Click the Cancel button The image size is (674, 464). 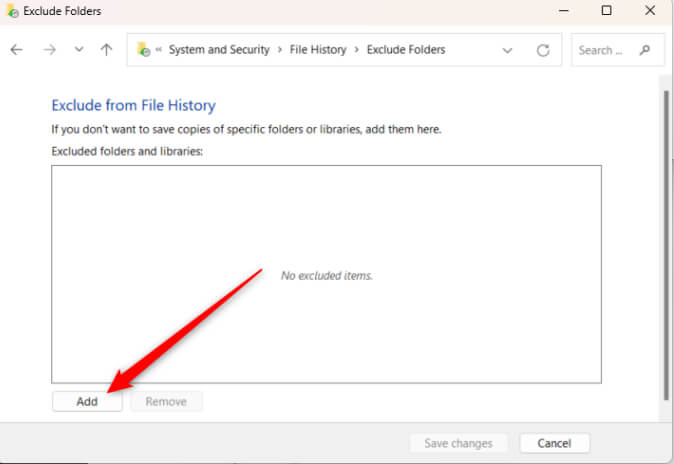coord(555,443)
